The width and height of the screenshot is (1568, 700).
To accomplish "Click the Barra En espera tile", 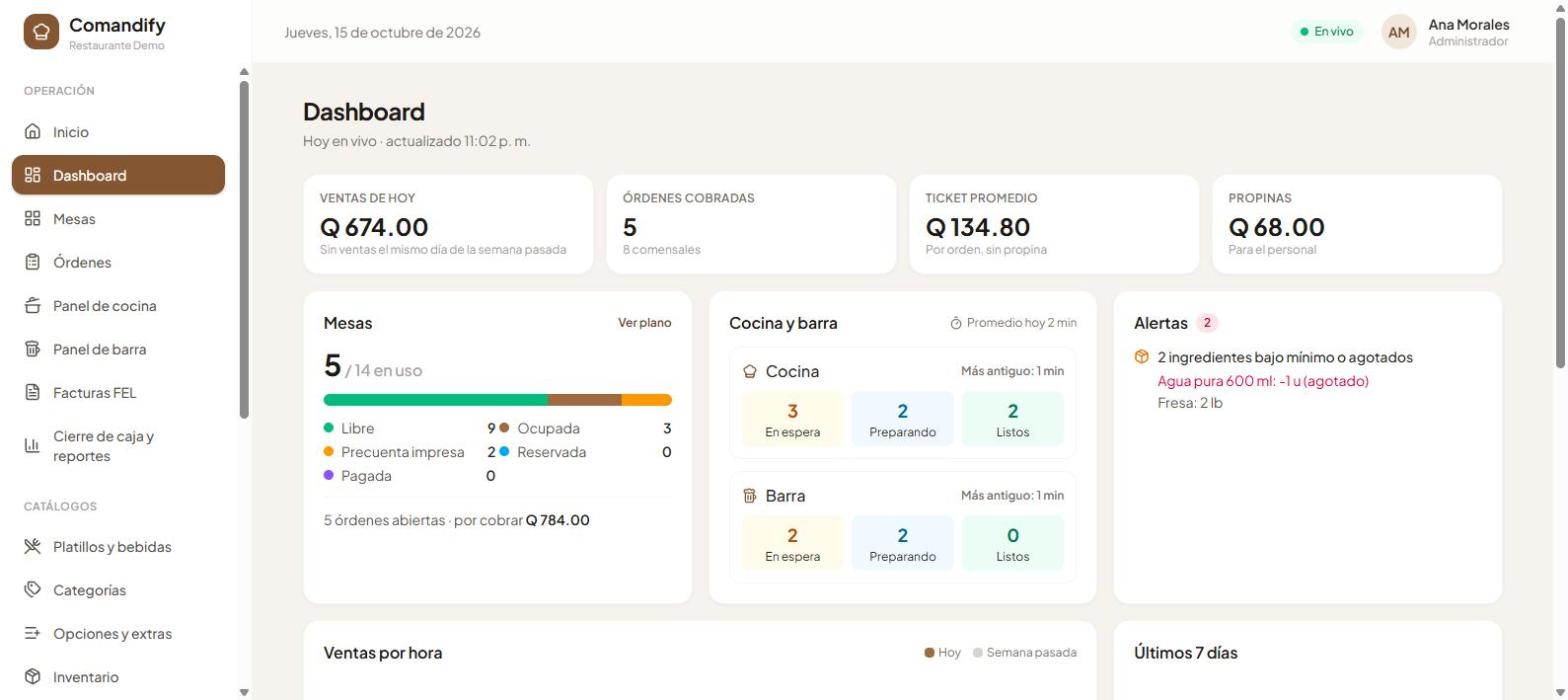I will click(x=792, y=543).
